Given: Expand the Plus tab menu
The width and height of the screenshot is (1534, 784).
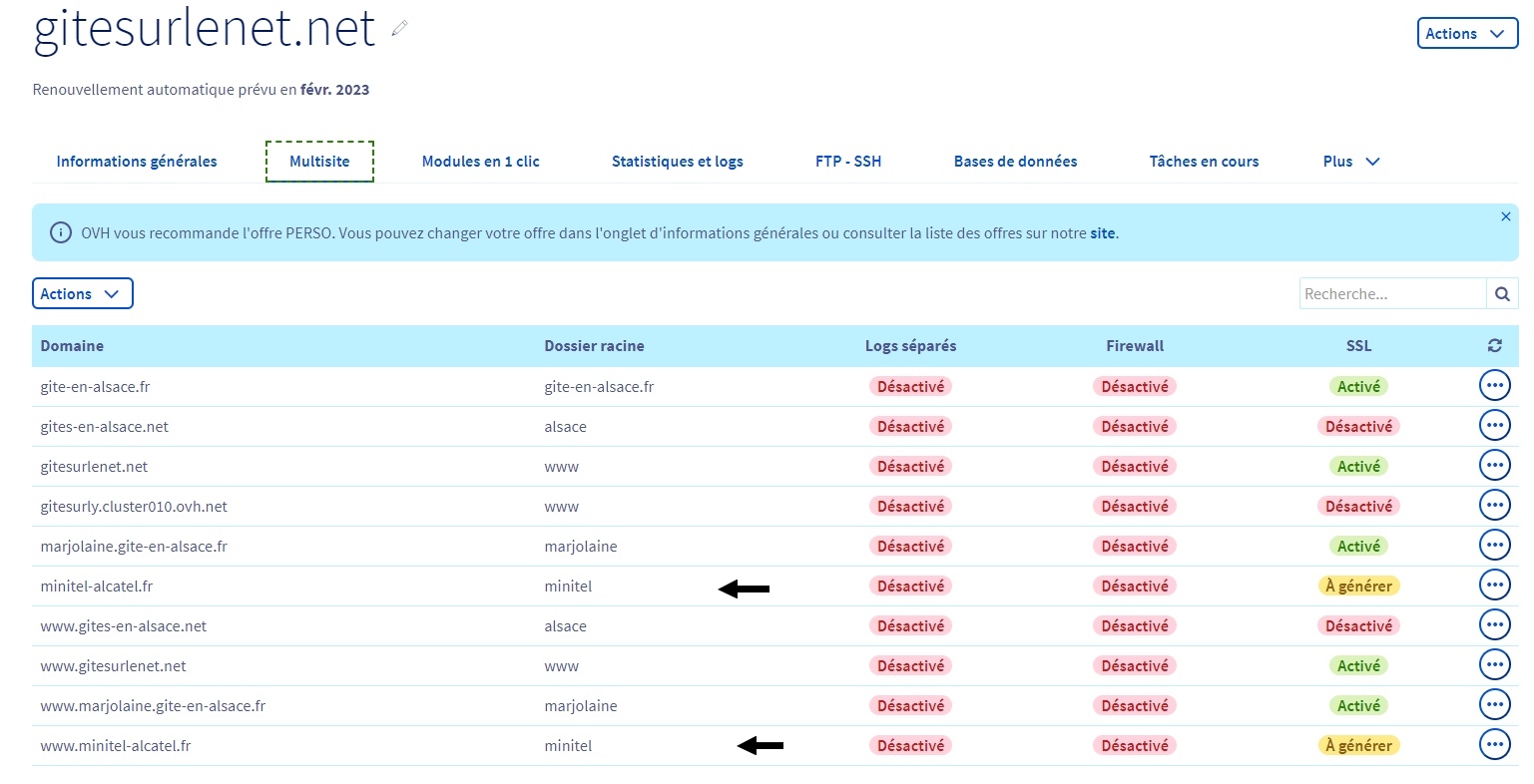Looking at the screenshot, I should click(1350, 162).
